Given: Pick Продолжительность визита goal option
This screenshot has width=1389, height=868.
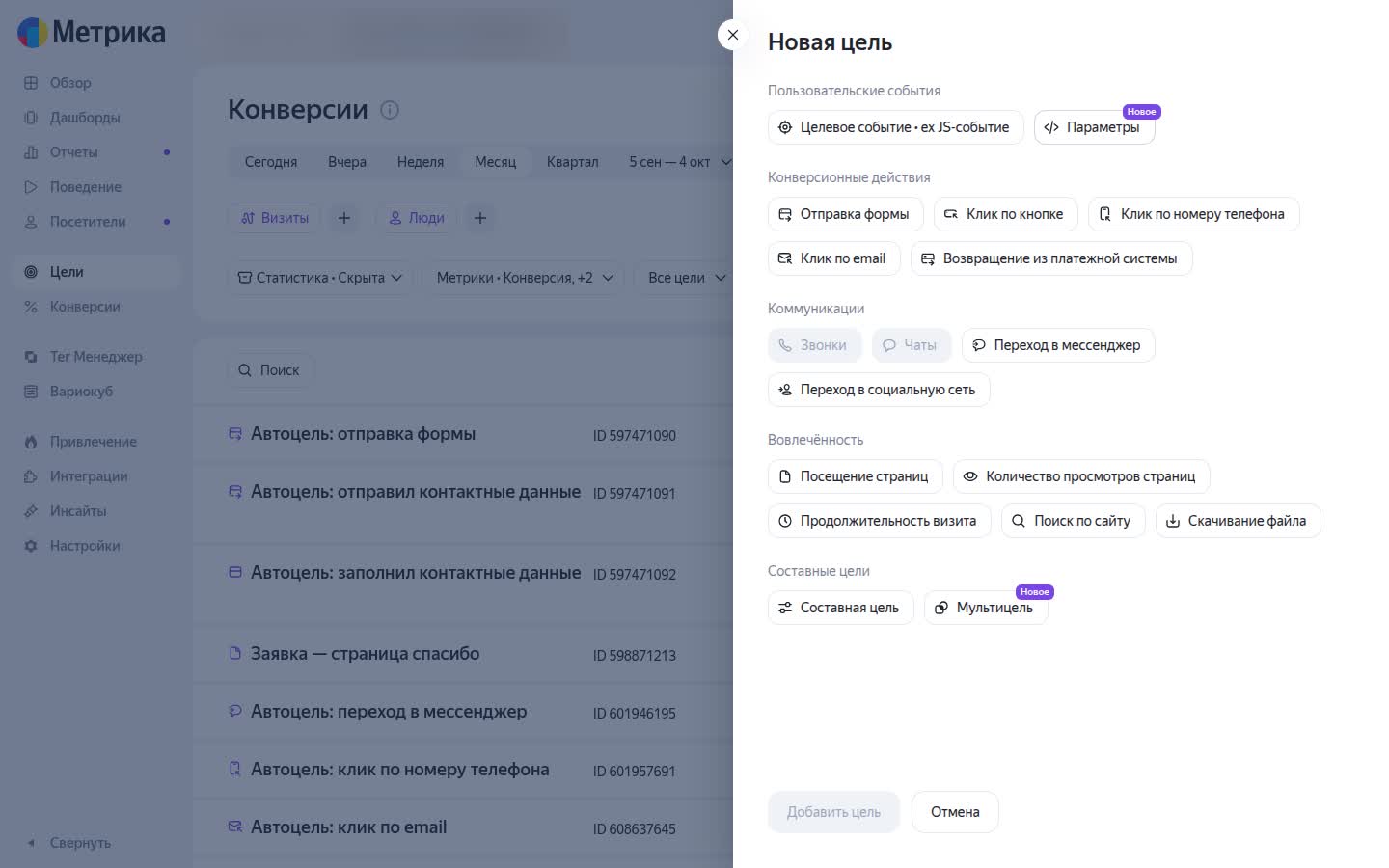Looking at the screenshot, I should (x=879, y=521).
